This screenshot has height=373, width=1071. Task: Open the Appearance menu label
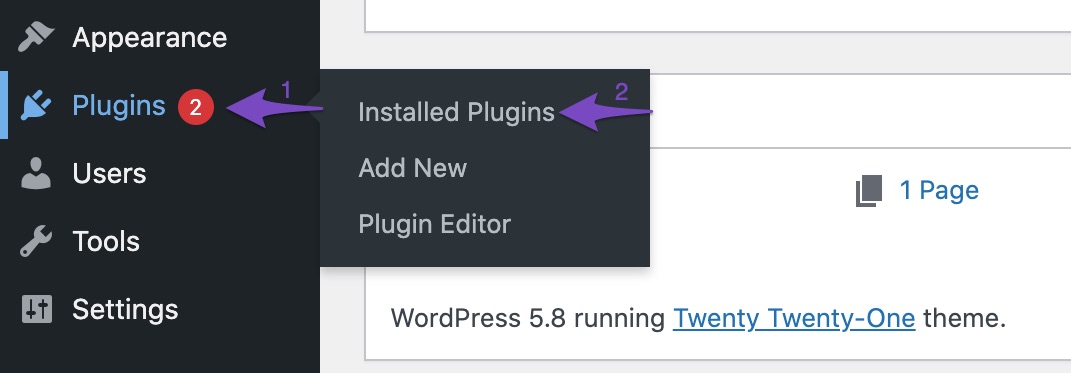150,38
